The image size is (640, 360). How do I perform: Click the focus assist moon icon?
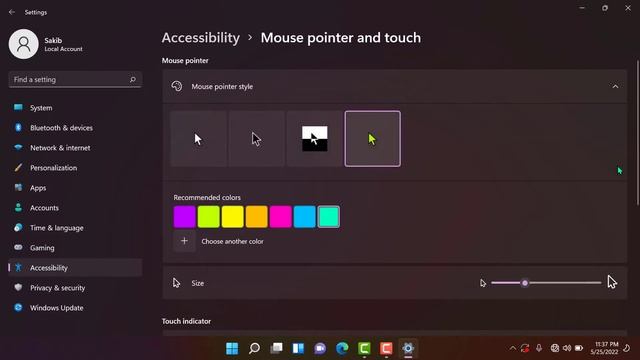[x=627, y=348]
